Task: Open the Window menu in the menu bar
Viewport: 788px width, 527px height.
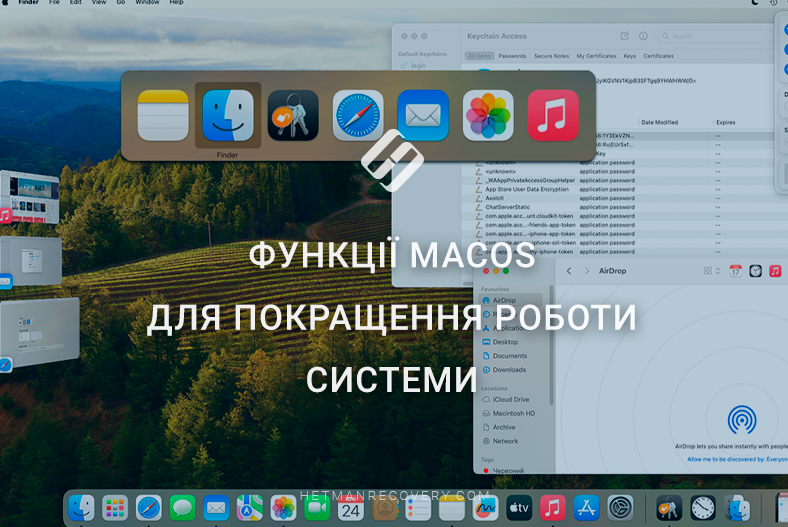Action: click(147, 2)
